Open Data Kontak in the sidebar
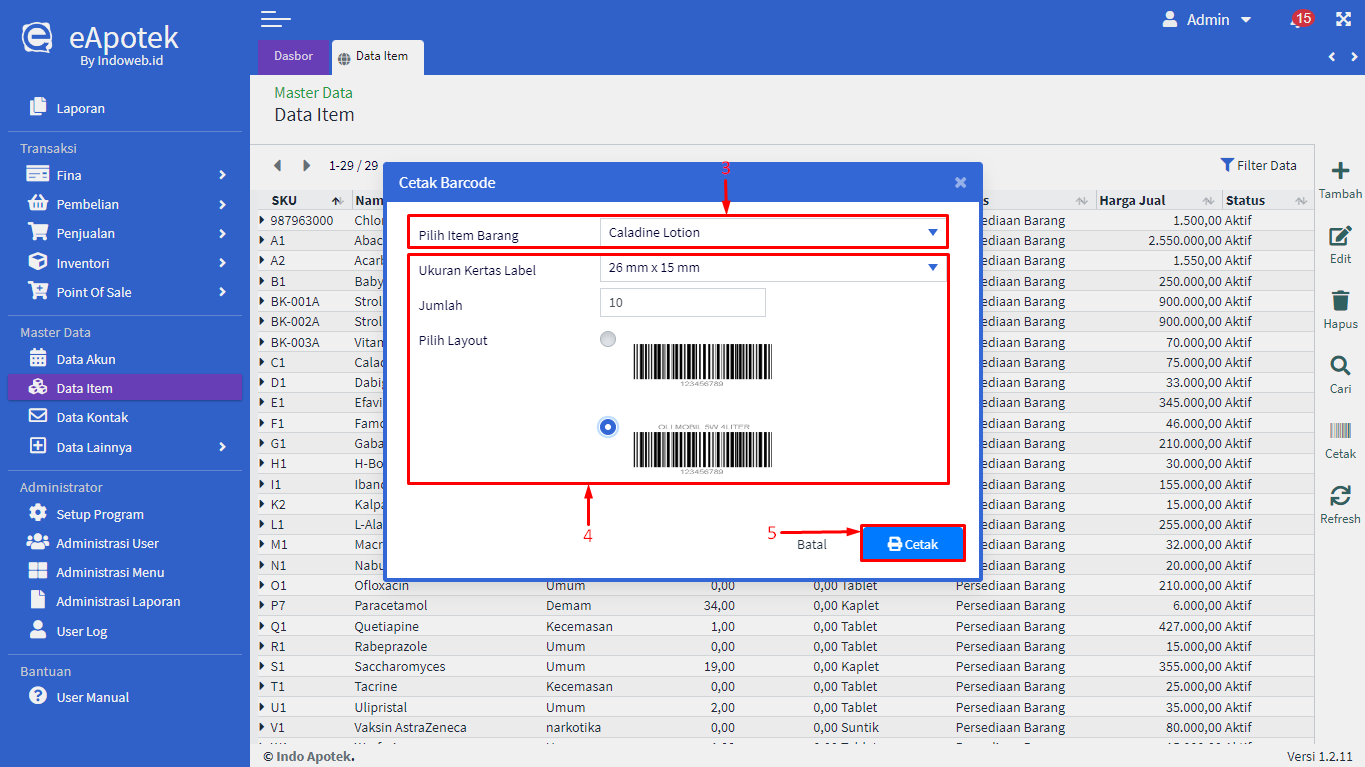1365x767 pixels. [92, 417]
